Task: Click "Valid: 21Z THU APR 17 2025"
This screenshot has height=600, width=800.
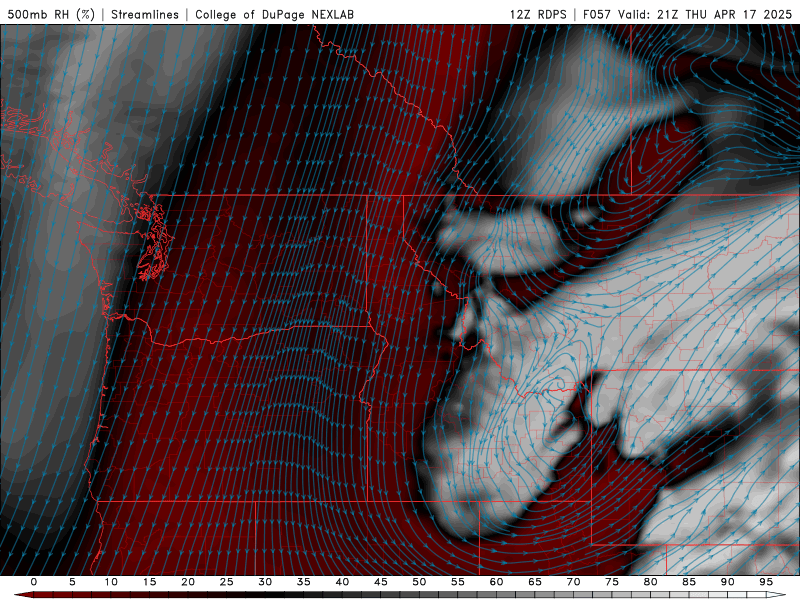Action: (x=705, y=14)
